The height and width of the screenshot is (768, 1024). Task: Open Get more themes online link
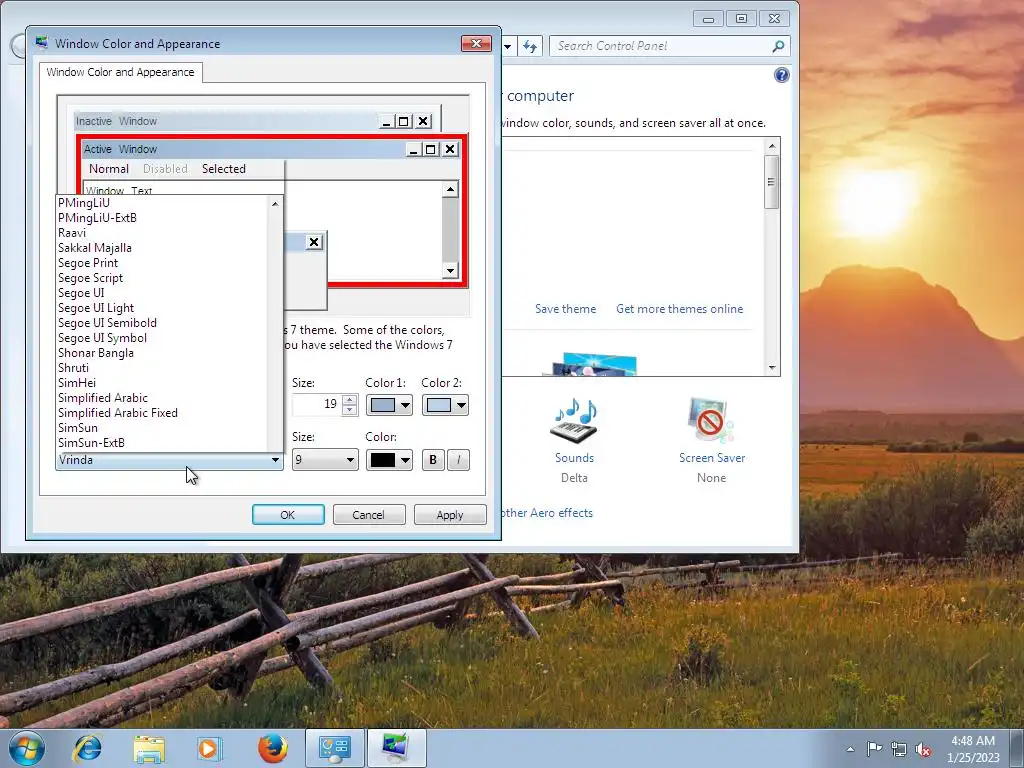tap(679, 309)
